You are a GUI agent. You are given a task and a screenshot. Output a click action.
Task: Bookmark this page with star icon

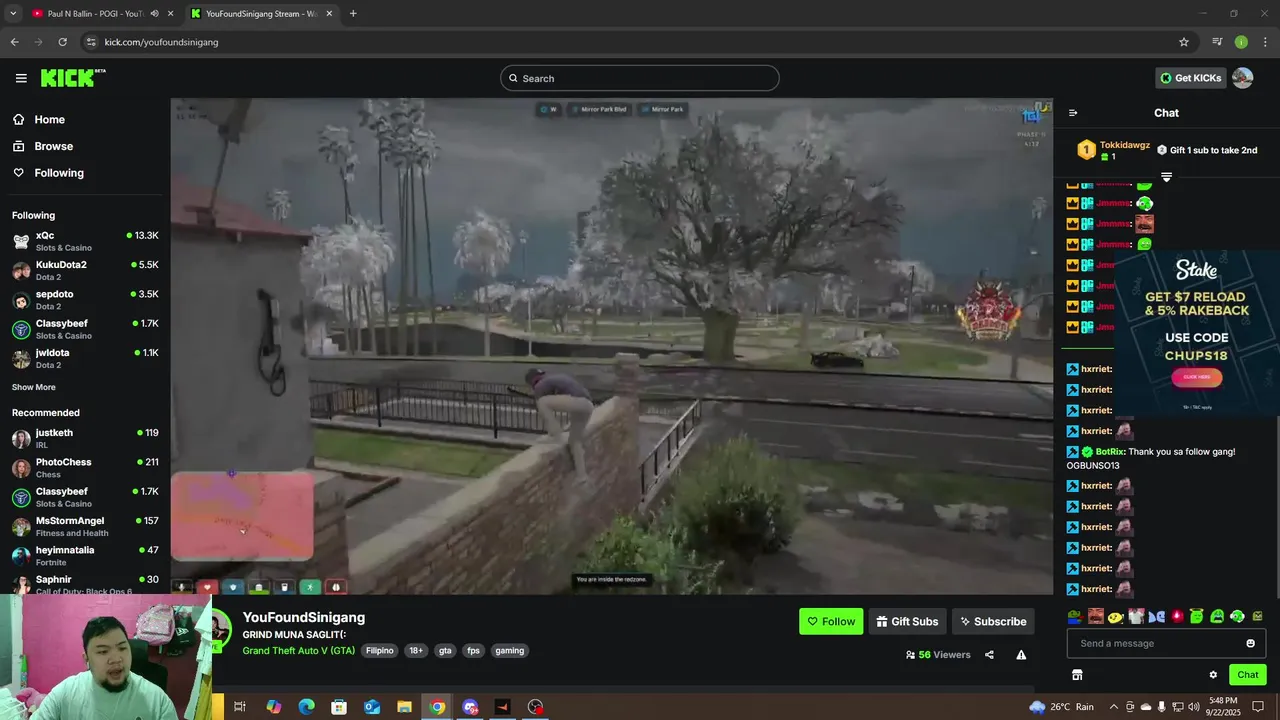[x=1184, y=42]
